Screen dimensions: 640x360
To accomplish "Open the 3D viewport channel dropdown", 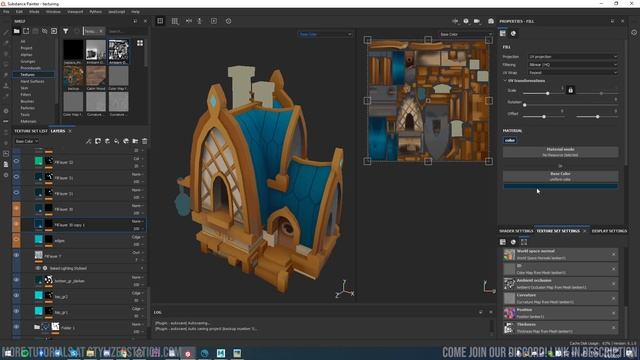I will 325,34.
